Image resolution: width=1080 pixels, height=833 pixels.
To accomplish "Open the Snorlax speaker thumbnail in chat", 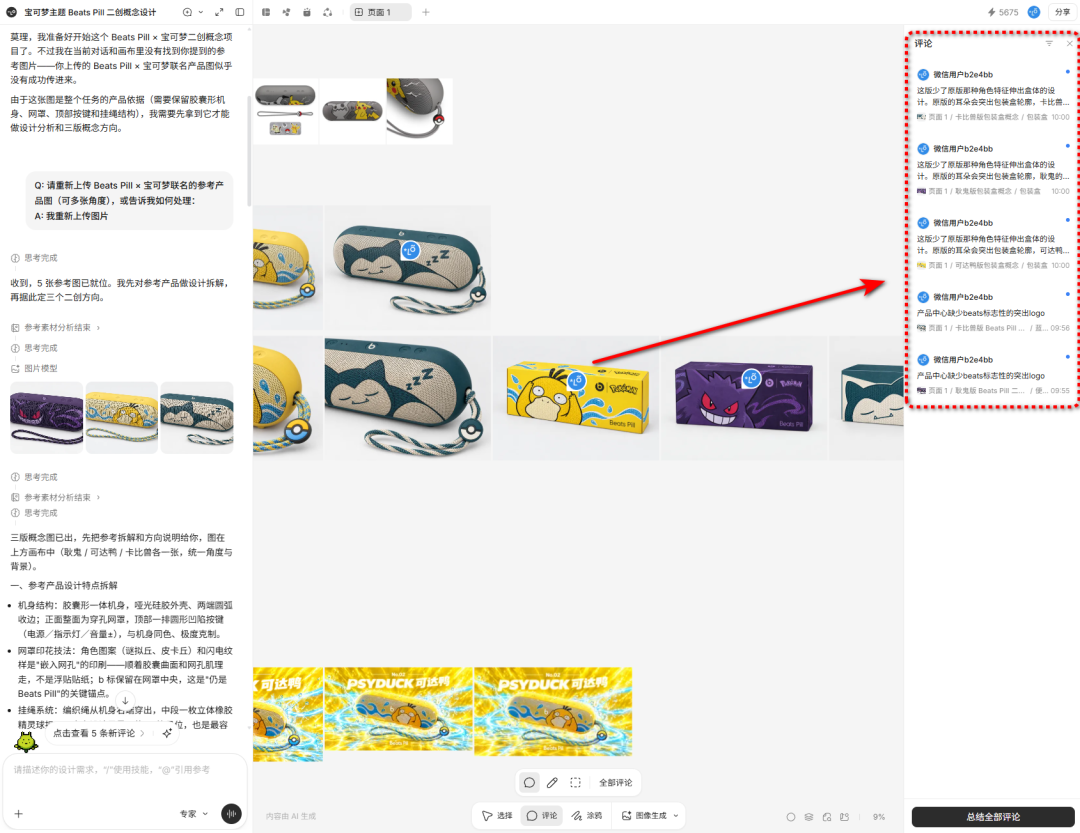I will [x=197, y=418].
